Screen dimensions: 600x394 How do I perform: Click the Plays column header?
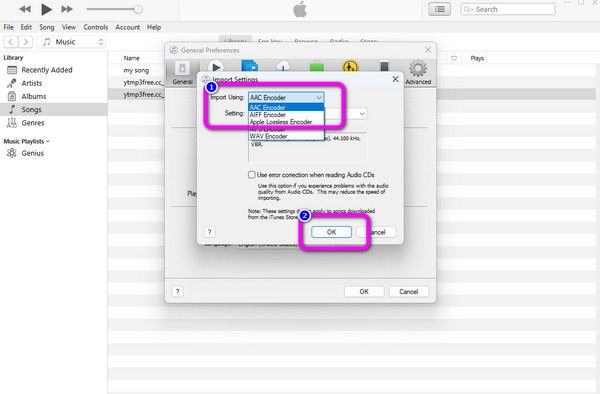click(477, 58)
